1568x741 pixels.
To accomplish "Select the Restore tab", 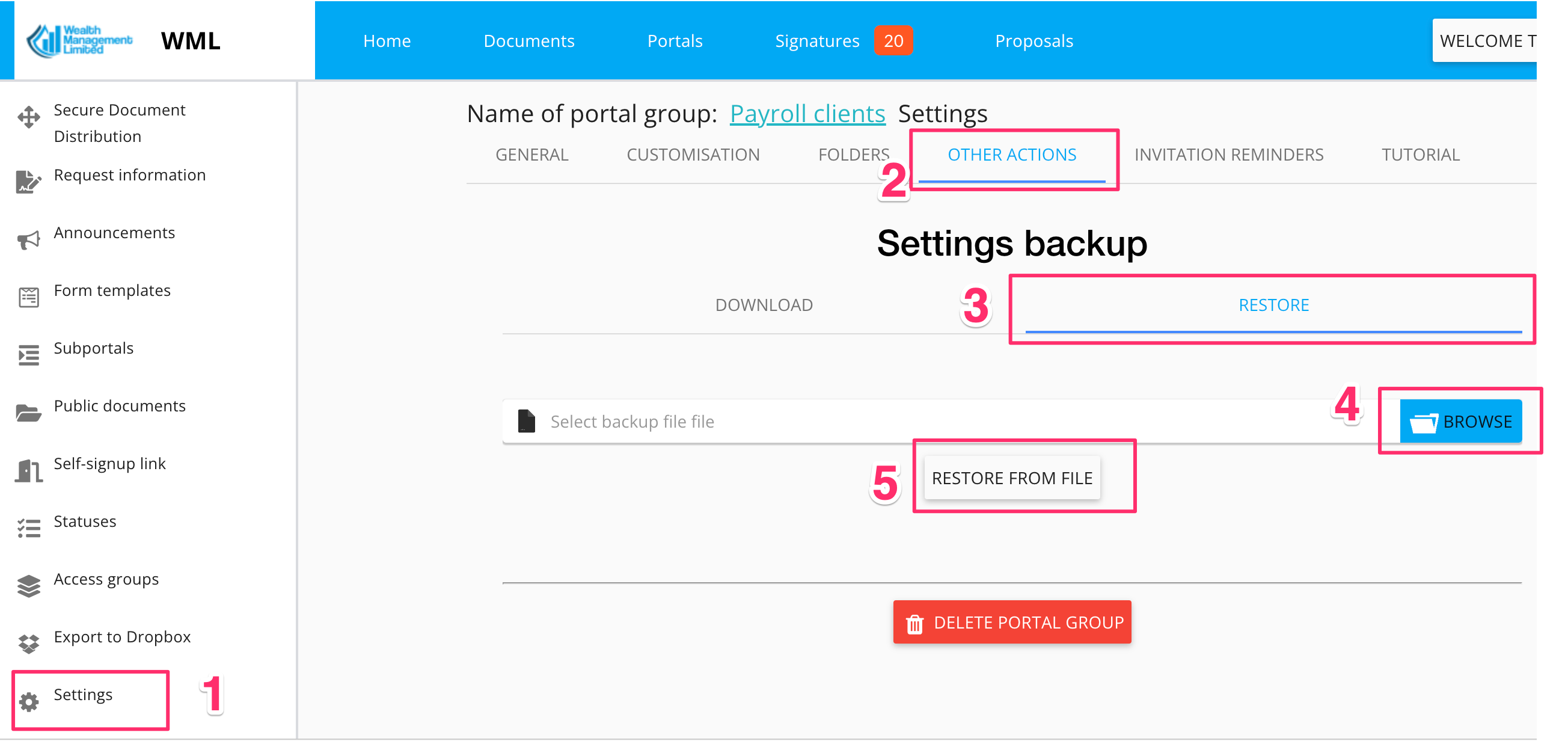I will pyautogui.click(x=1273, y=305).
